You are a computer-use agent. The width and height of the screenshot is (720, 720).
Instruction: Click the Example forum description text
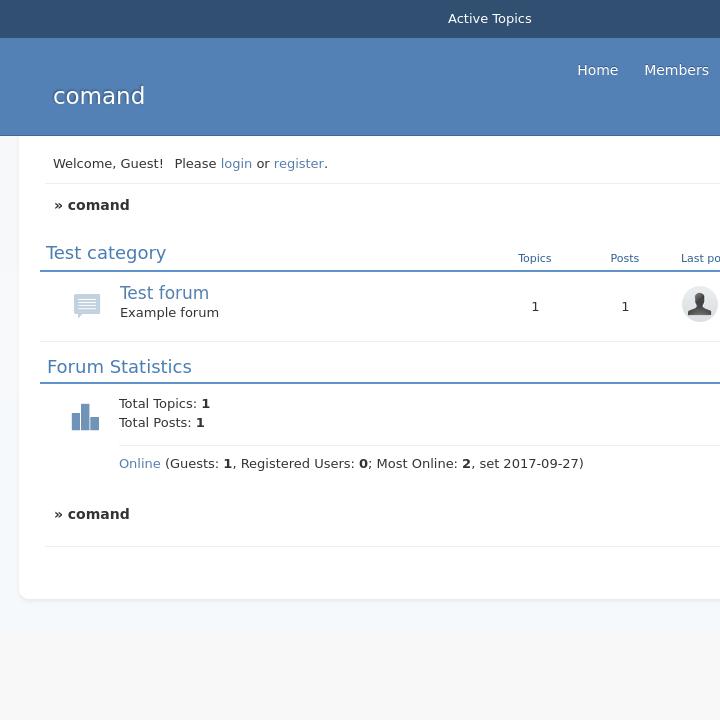coord(169,313)
